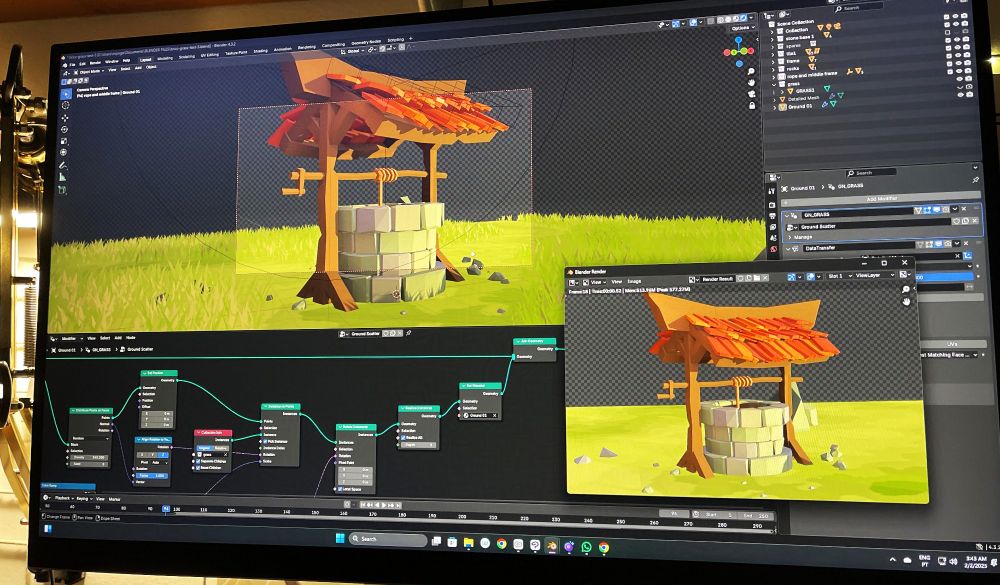Open the Render menu in top bar
The height and width of the screenshot is (585, 1000).
point(95,63)
